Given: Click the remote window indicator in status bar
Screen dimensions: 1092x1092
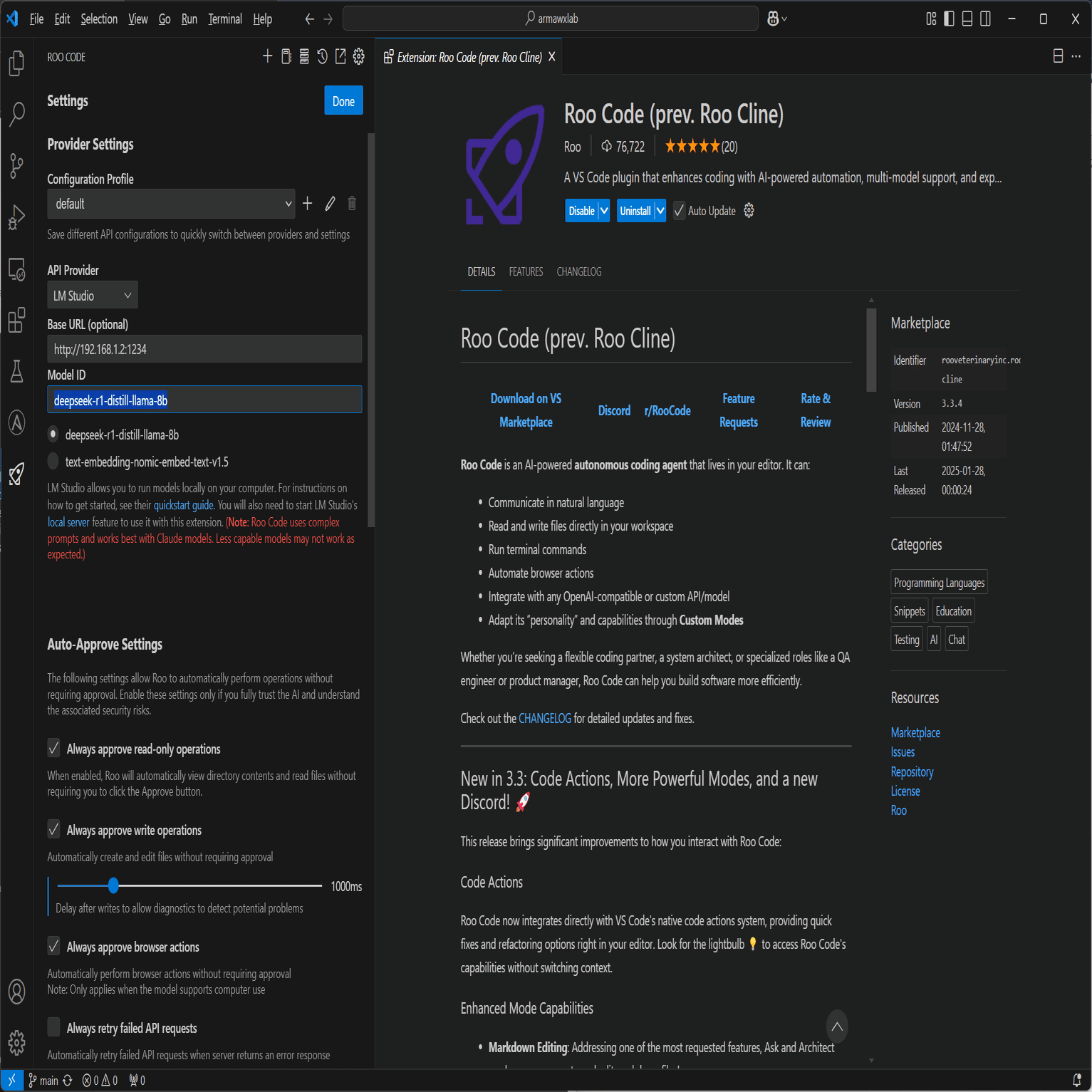Looking at the screenshot, I should coord(11,1081).
